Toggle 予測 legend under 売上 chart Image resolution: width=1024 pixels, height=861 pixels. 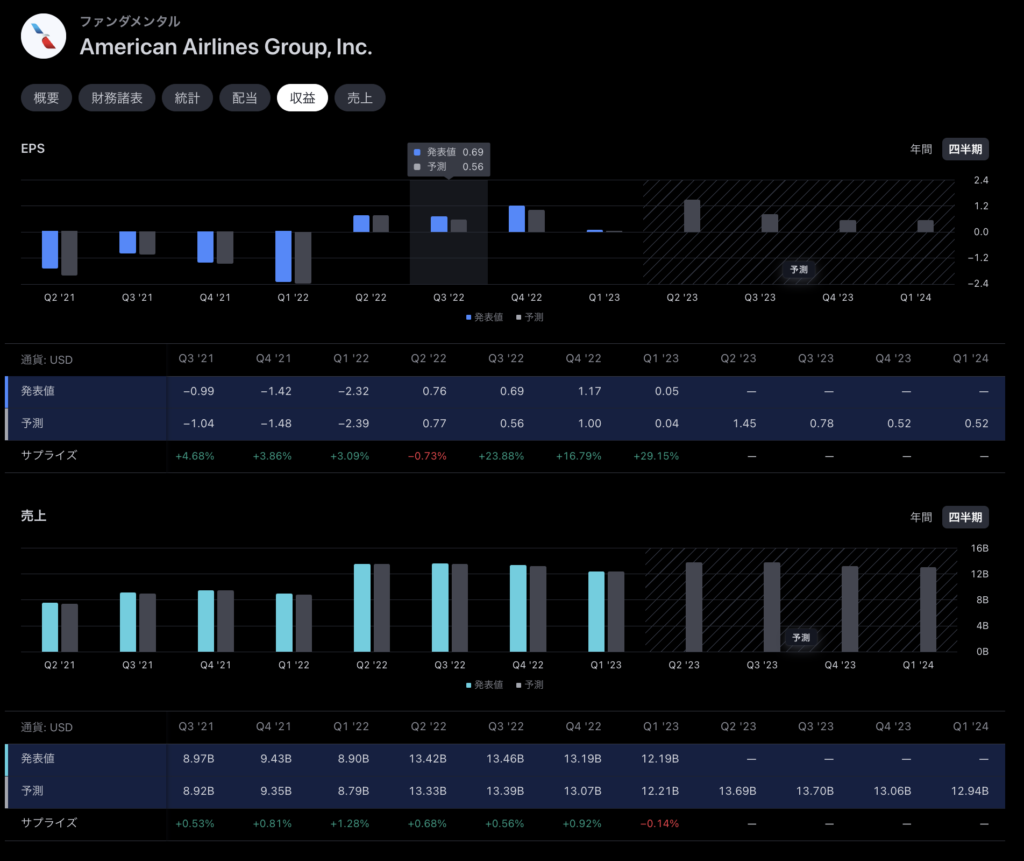tap(530, 685)
